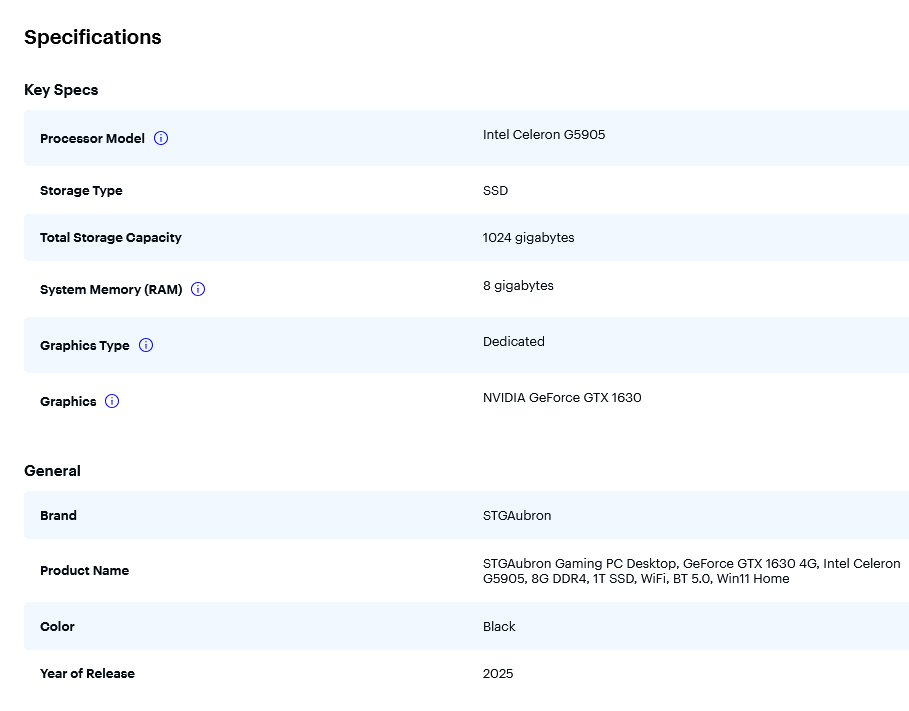Screen dimensions: 909x711
Task: Click the Total Storage Capacity label
Action: point(111,238)
